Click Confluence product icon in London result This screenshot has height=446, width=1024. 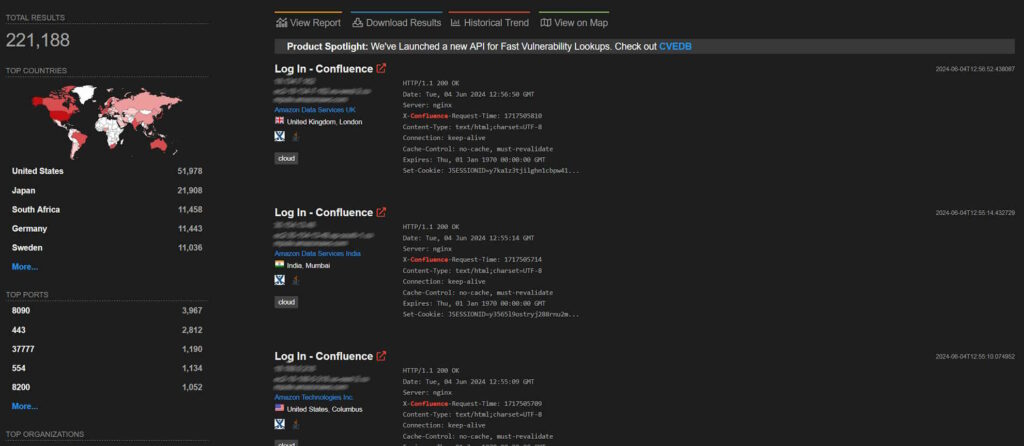280,136
